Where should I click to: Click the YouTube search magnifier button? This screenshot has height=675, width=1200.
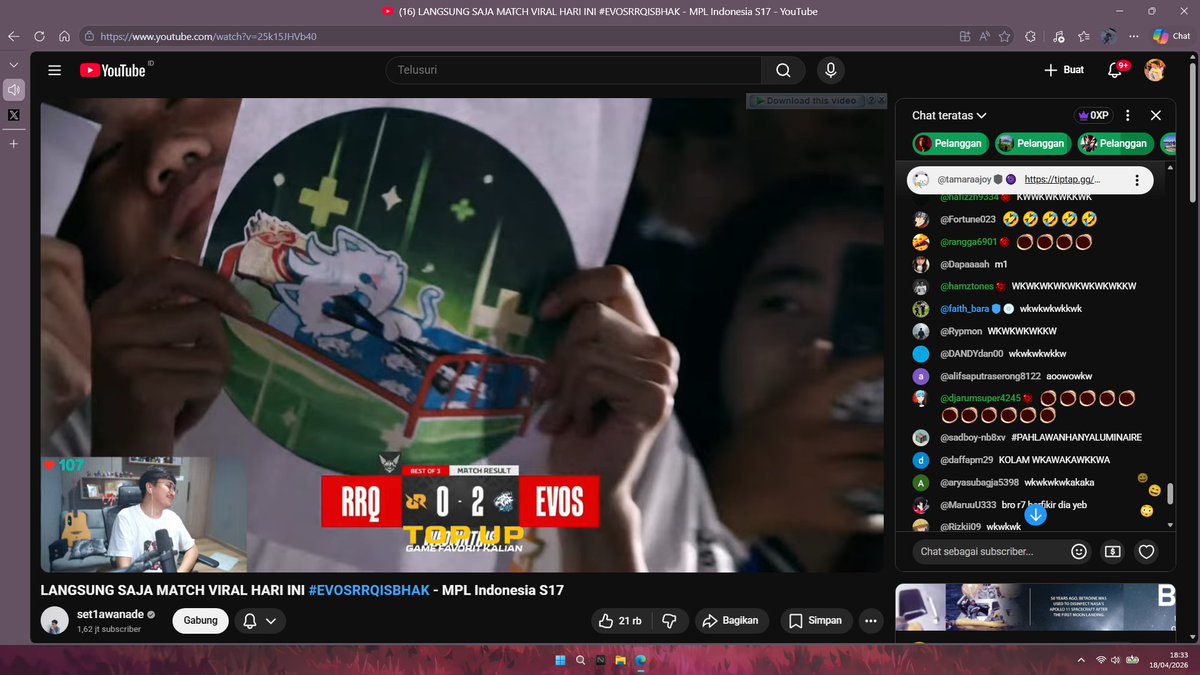pyautogui.click(x=783, y=70)
